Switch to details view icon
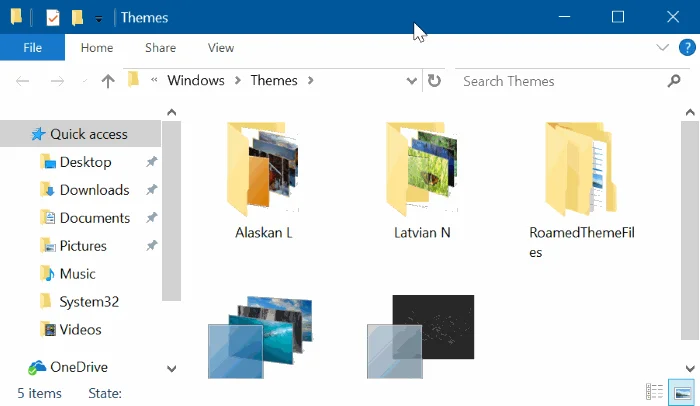The width and height of the screenshot is (700, 406). tap(654, 392)
